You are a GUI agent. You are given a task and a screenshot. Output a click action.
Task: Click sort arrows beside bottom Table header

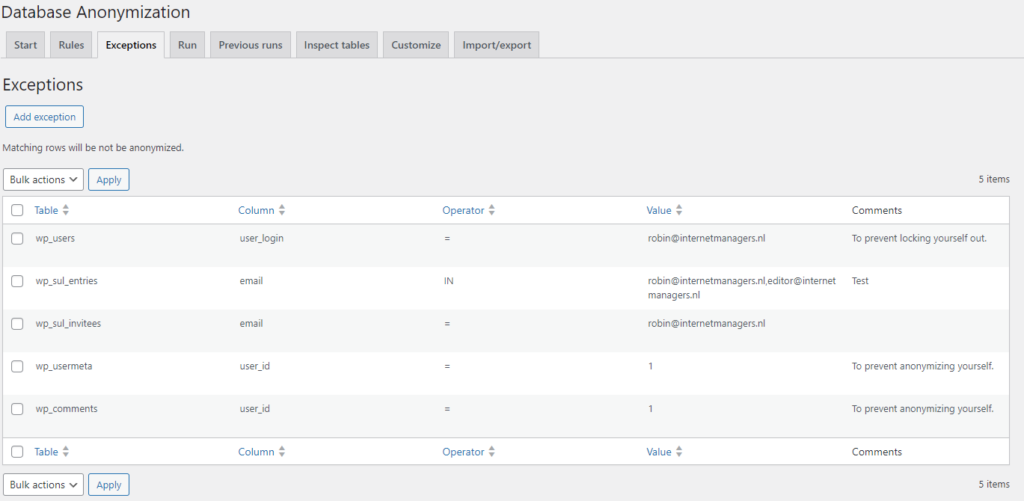[x=66, y=452]
